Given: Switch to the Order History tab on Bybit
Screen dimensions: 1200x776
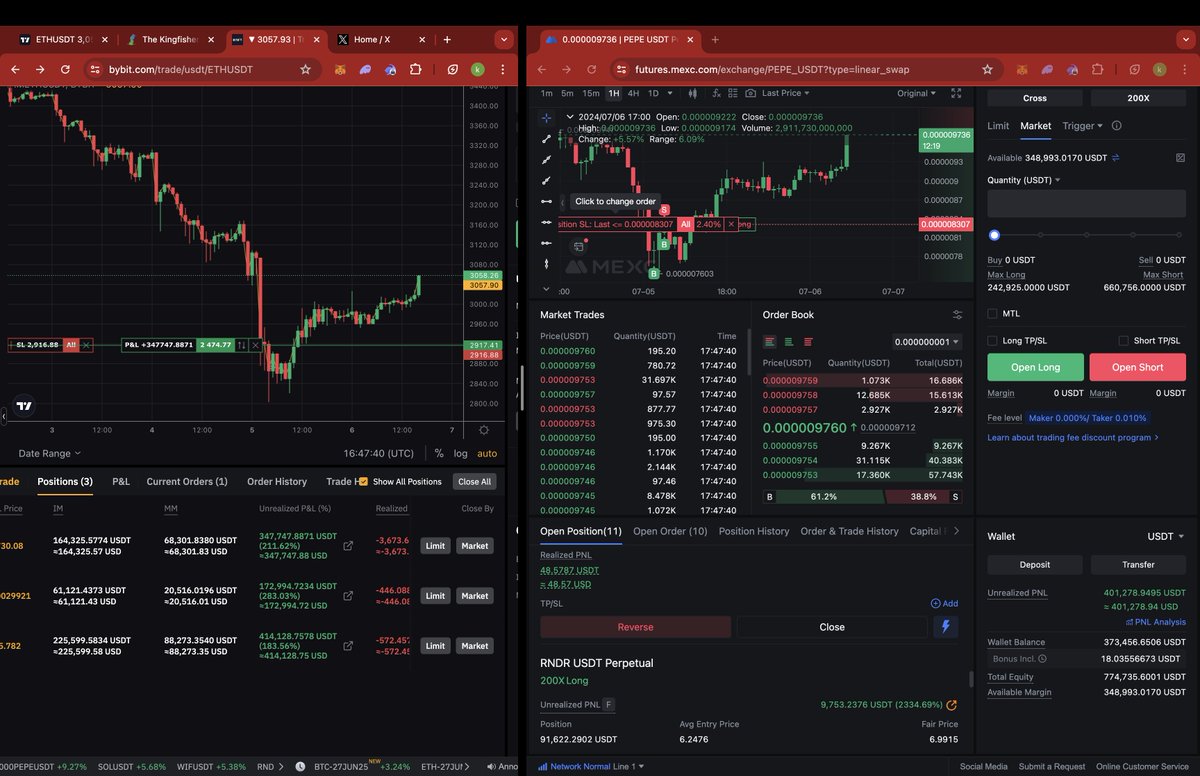Looking at the screenshot, I should tap(277, 481).
